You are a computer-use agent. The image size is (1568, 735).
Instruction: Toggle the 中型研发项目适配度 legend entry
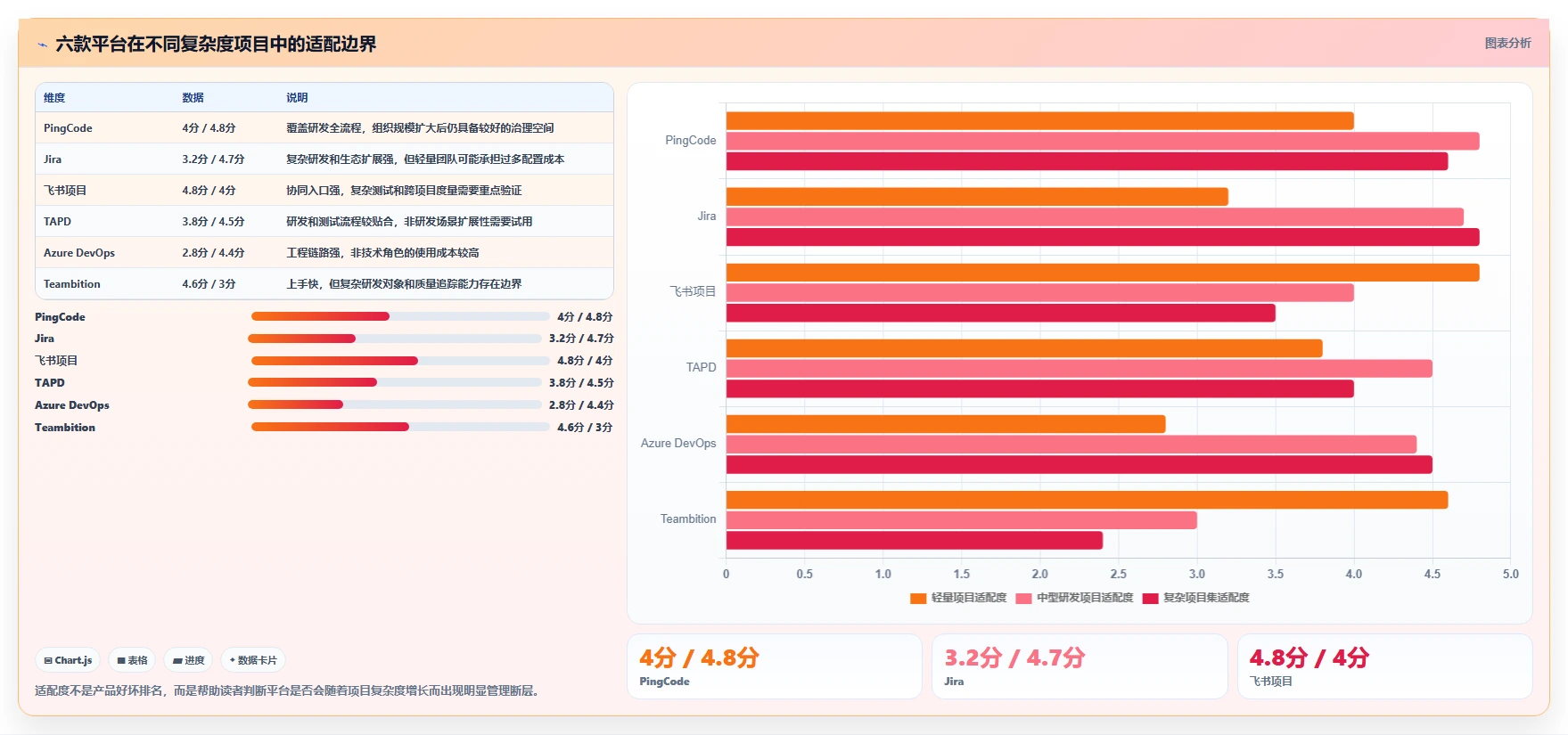(1074, 598)
